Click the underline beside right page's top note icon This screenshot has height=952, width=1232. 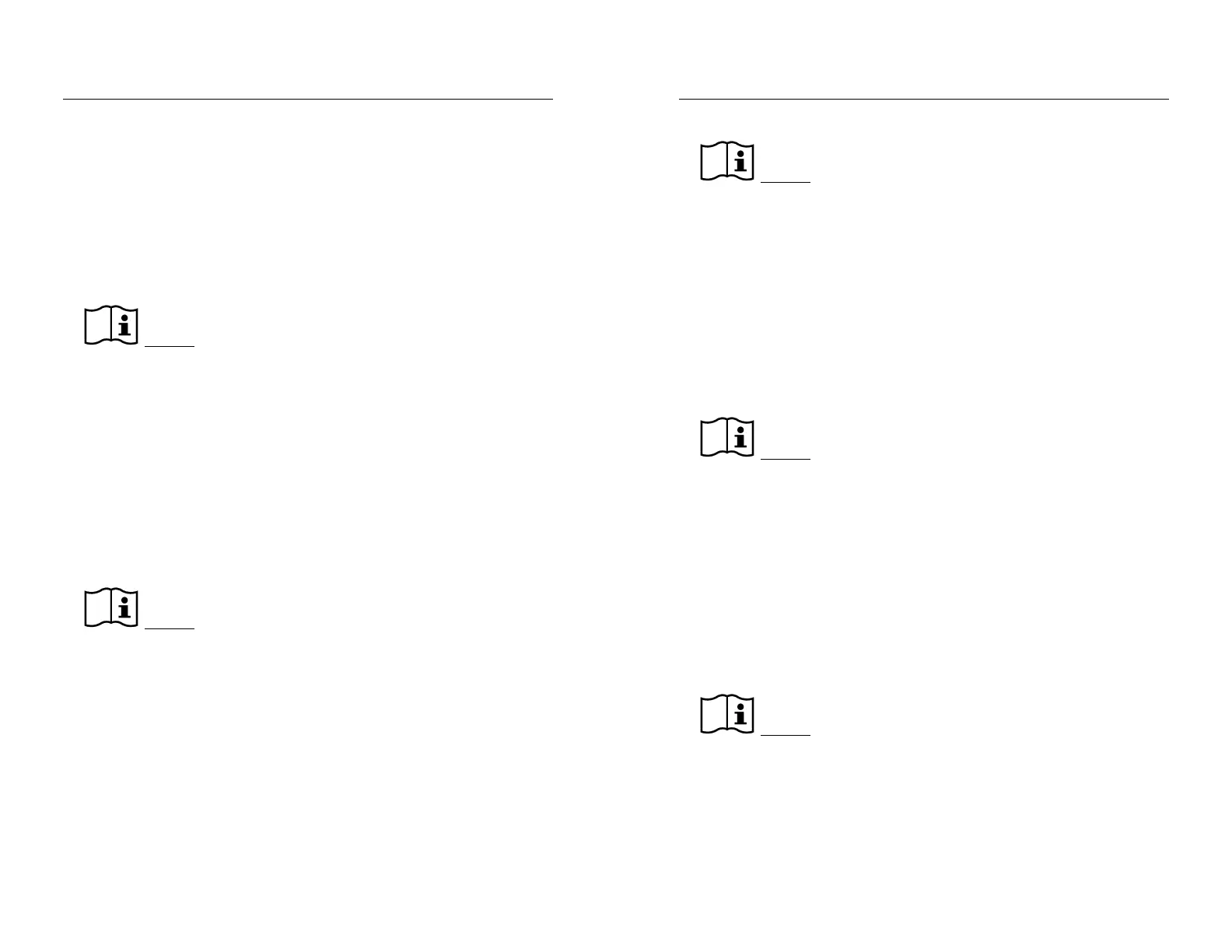(785, 182)
